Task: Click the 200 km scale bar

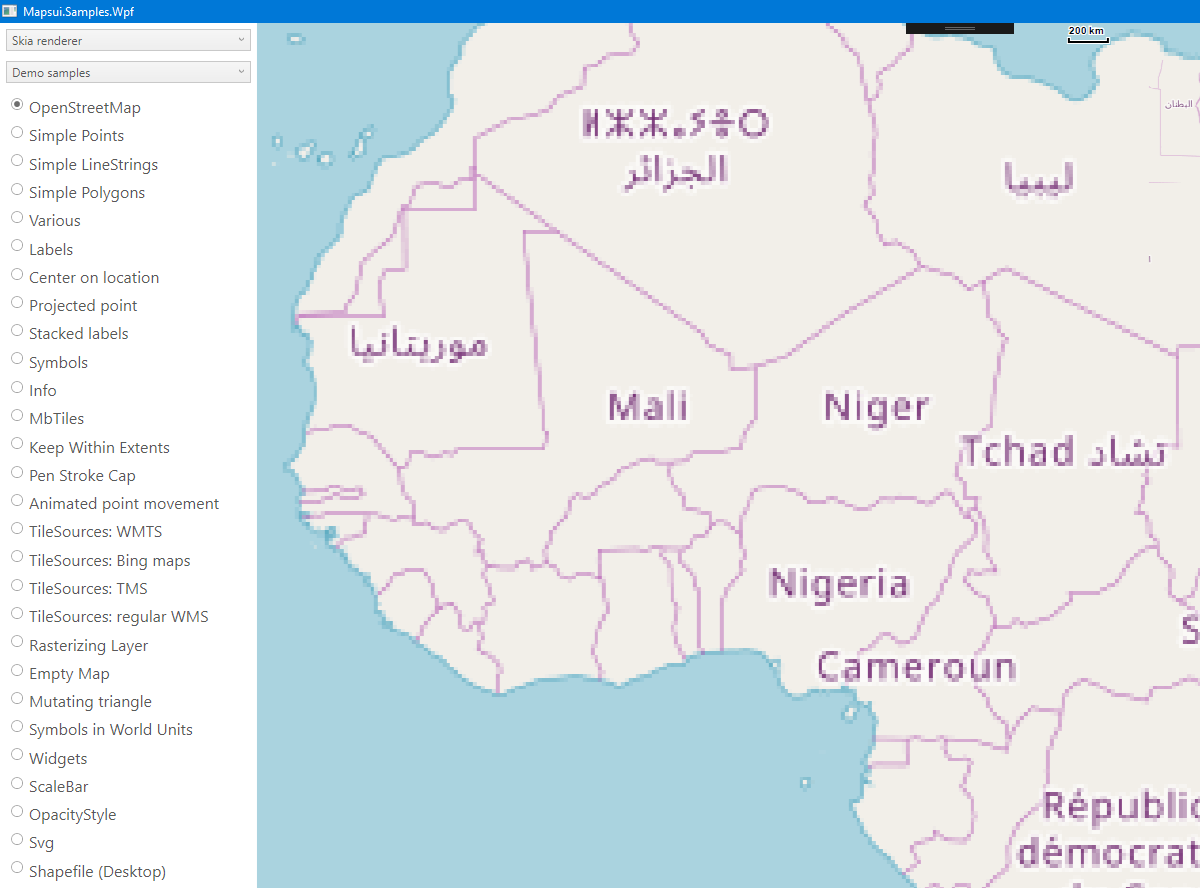Action: [1087, 31]
